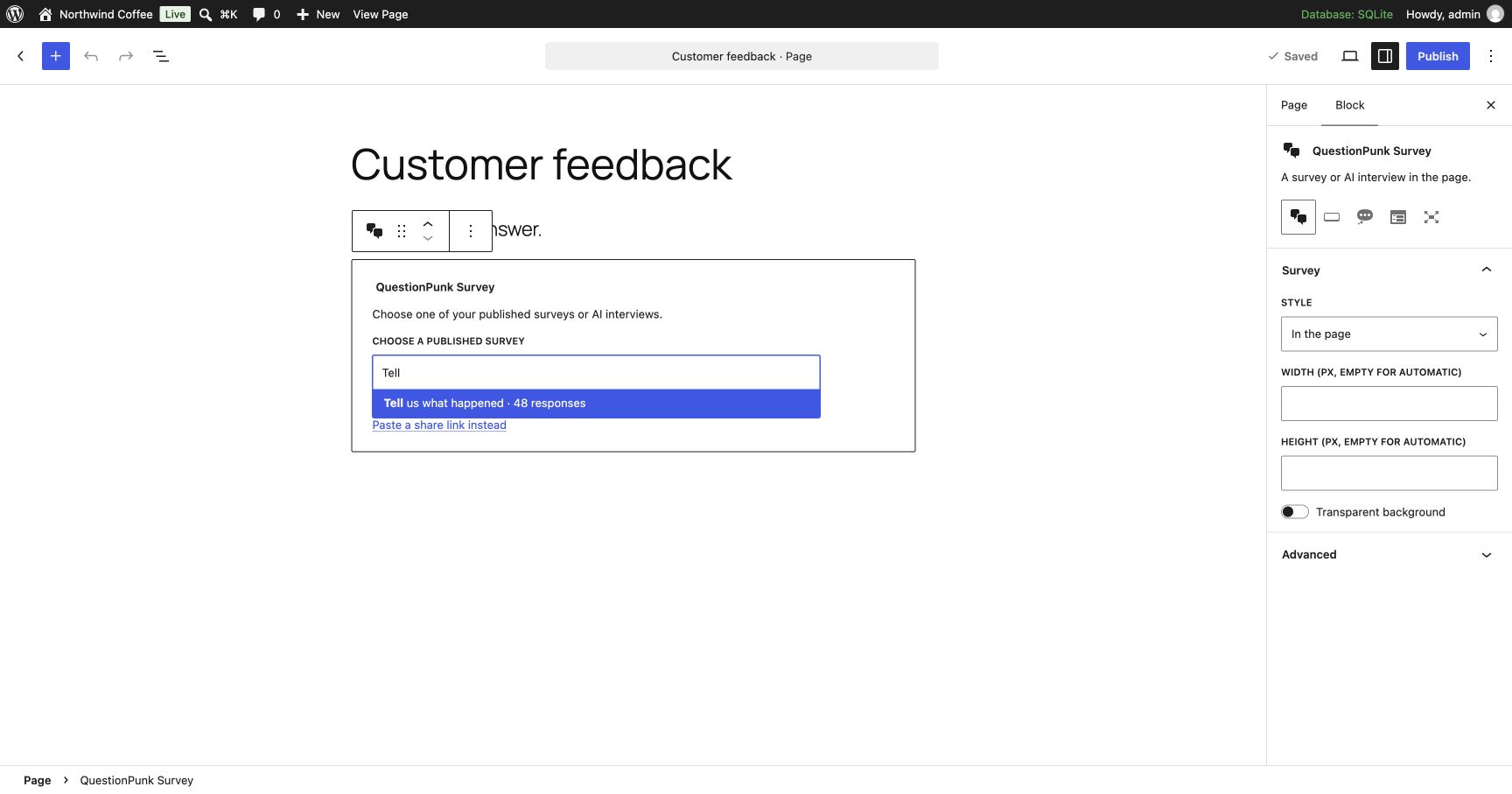Viewport: 1512px width, 794px height.
Task: Click the Publish button
Action: pos(1438,56)
